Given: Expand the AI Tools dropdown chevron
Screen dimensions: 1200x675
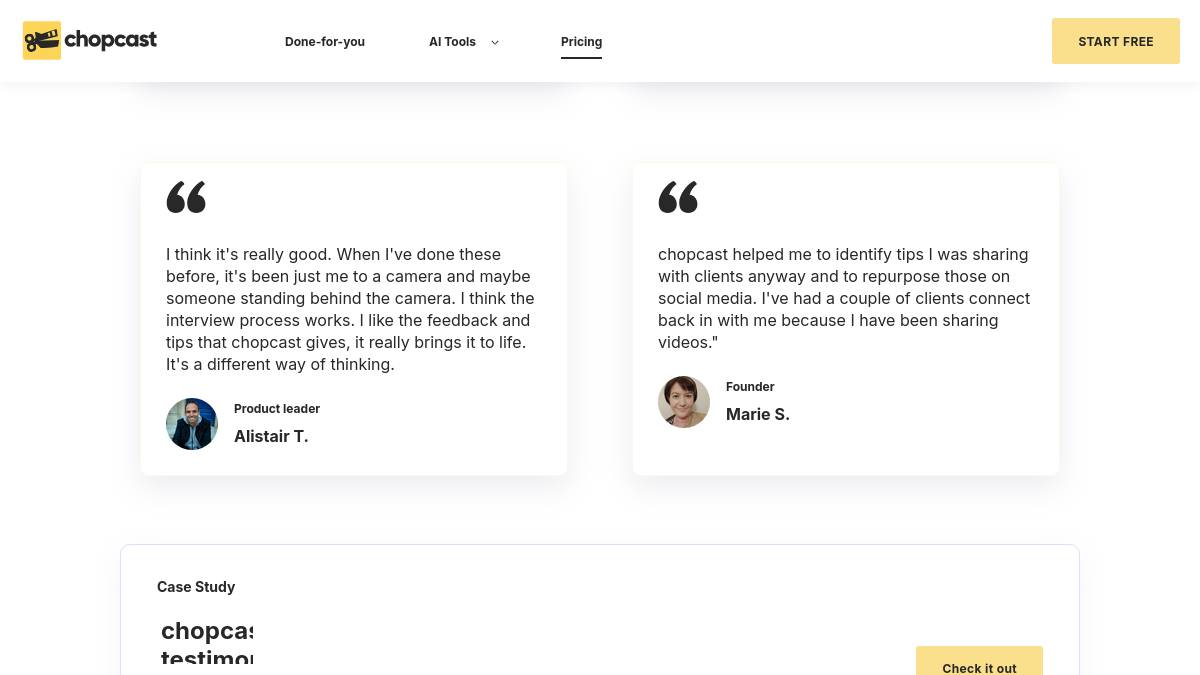Looking at the screenshot, I should [x=494, y=42].
